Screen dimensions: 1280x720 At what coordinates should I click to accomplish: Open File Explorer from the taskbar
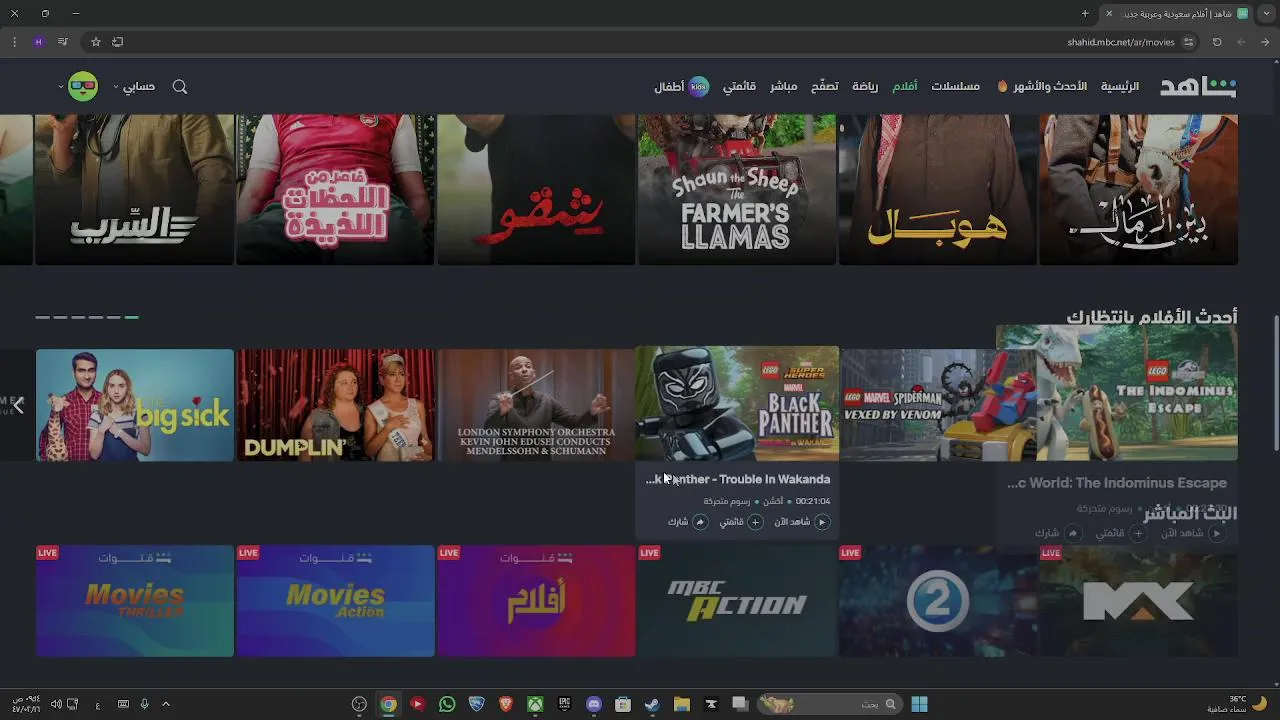[682, 704]
